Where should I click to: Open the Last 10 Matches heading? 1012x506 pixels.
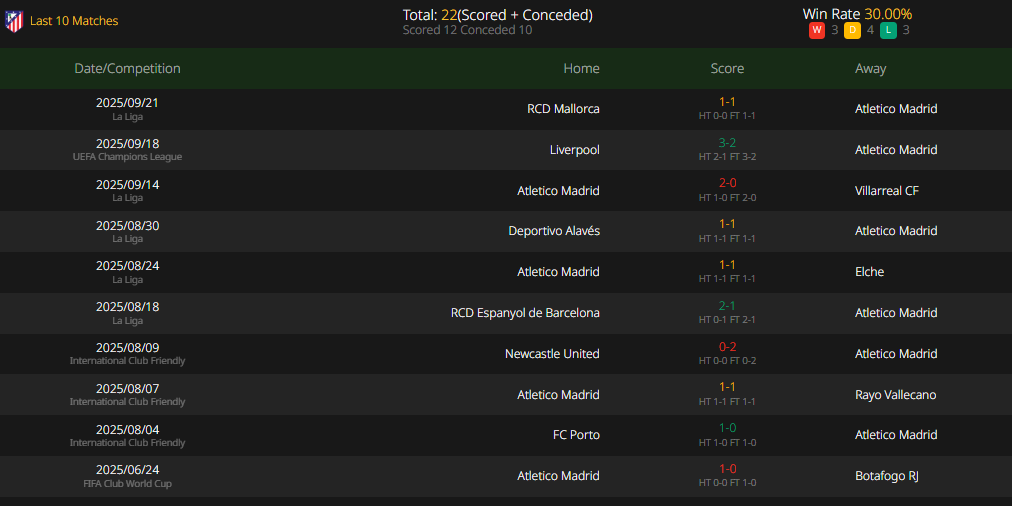pos(74,21)
